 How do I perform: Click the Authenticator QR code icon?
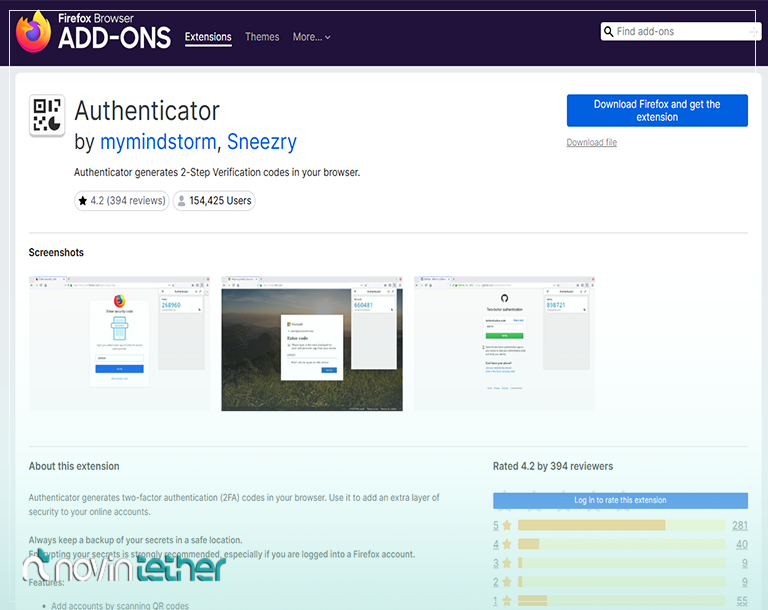(x=47, y=116)
